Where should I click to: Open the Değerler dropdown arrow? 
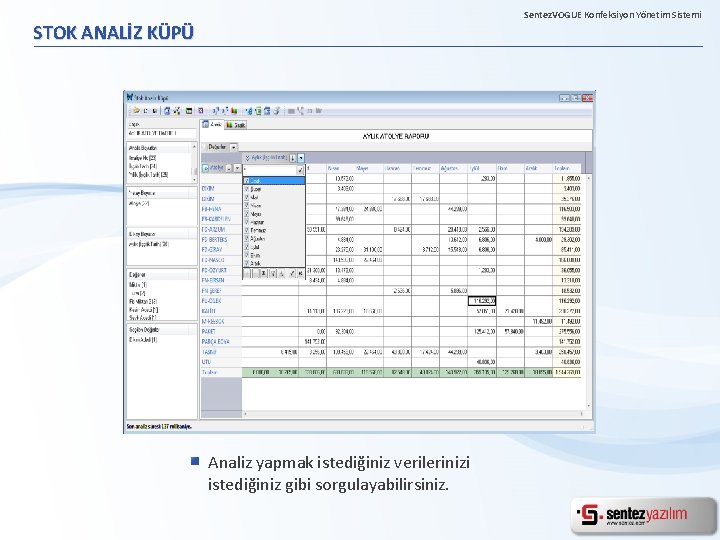tap(233, 147)
